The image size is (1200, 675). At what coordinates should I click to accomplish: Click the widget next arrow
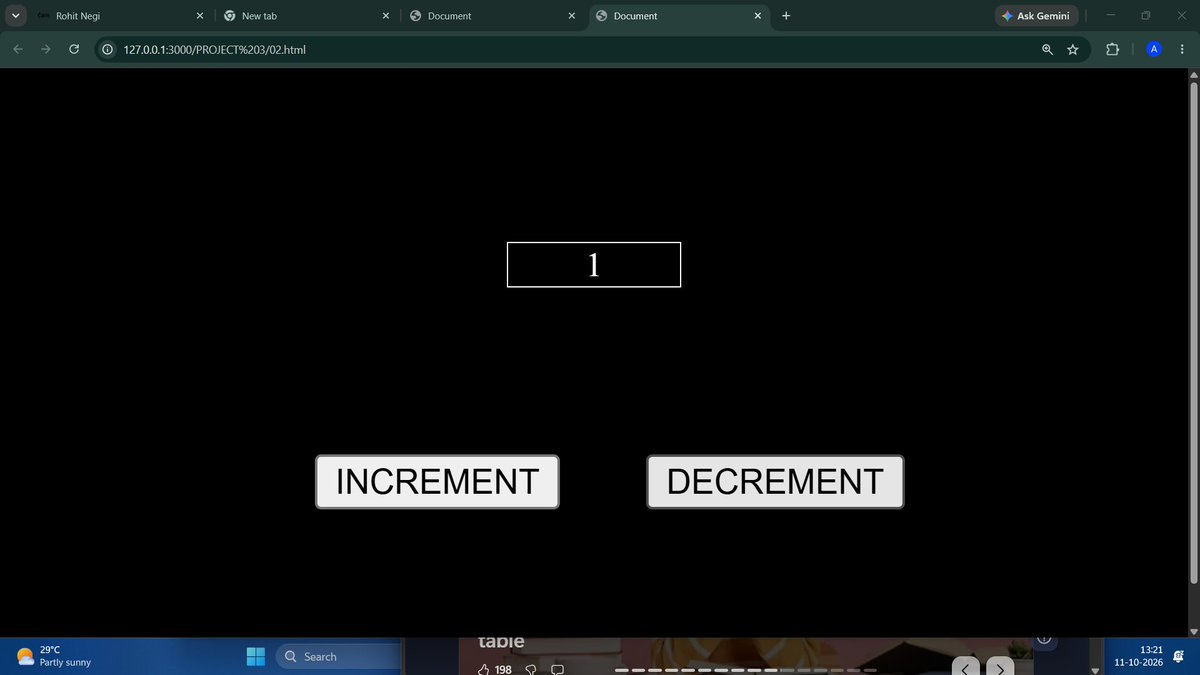[1000, 668]
